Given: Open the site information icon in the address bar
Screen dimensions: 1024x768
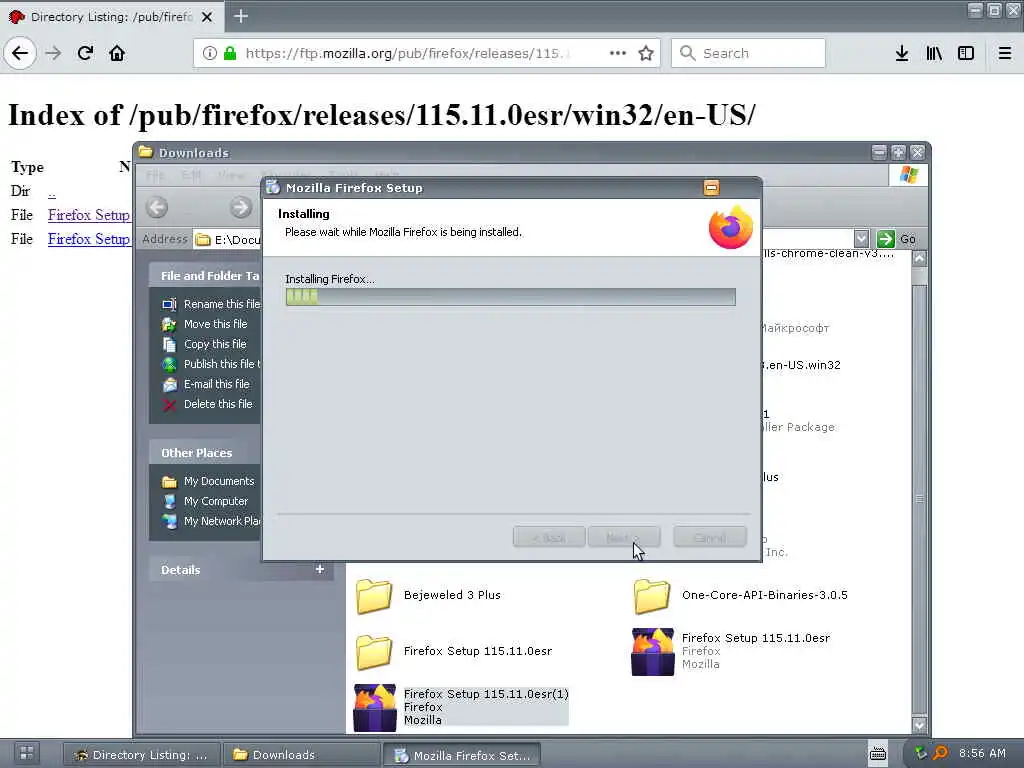Looking at the screenshot, I should click(x=210, y=53).
